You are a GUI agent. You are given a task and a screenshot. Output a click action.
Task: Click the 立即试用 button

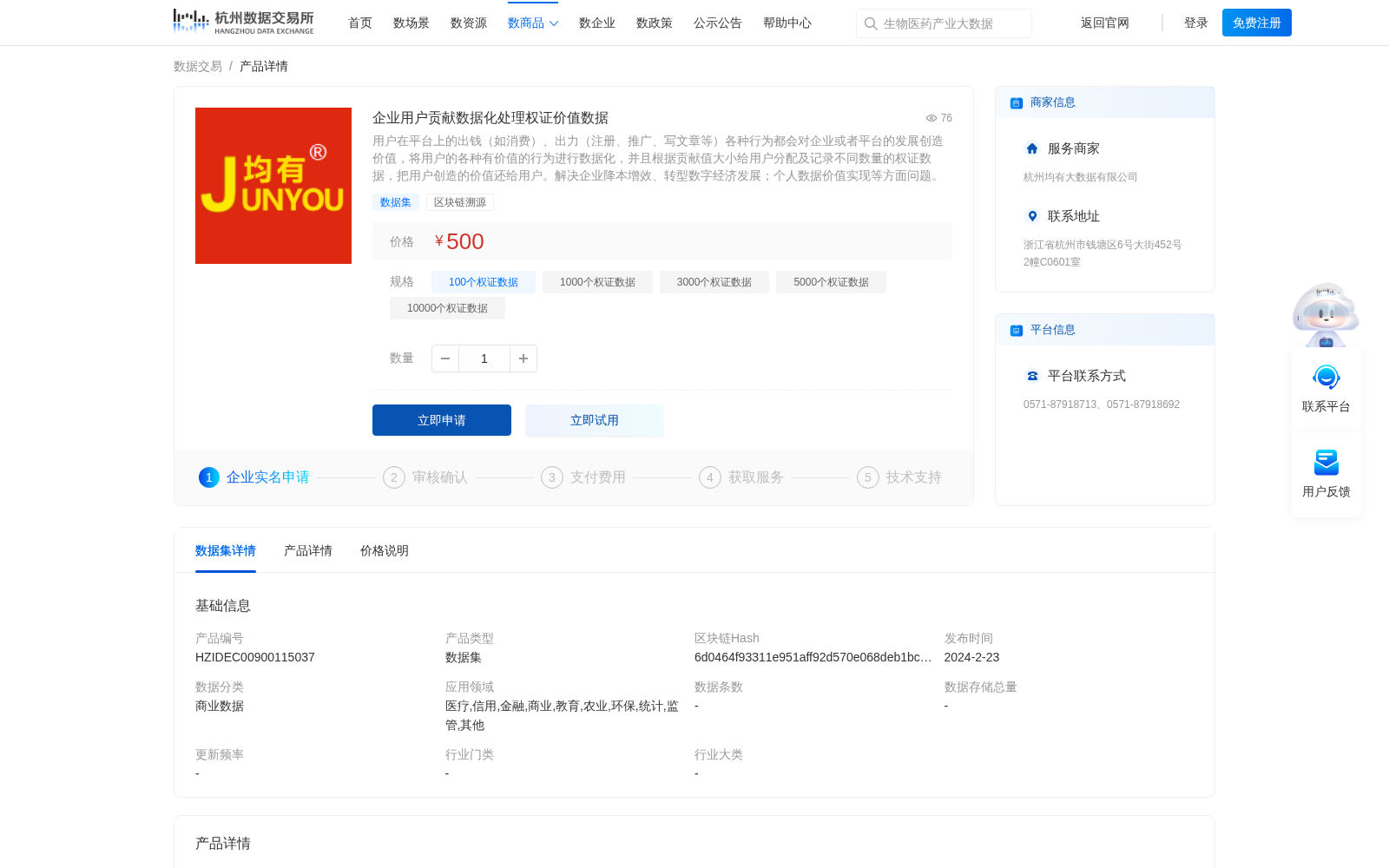[x=595, y=420]
